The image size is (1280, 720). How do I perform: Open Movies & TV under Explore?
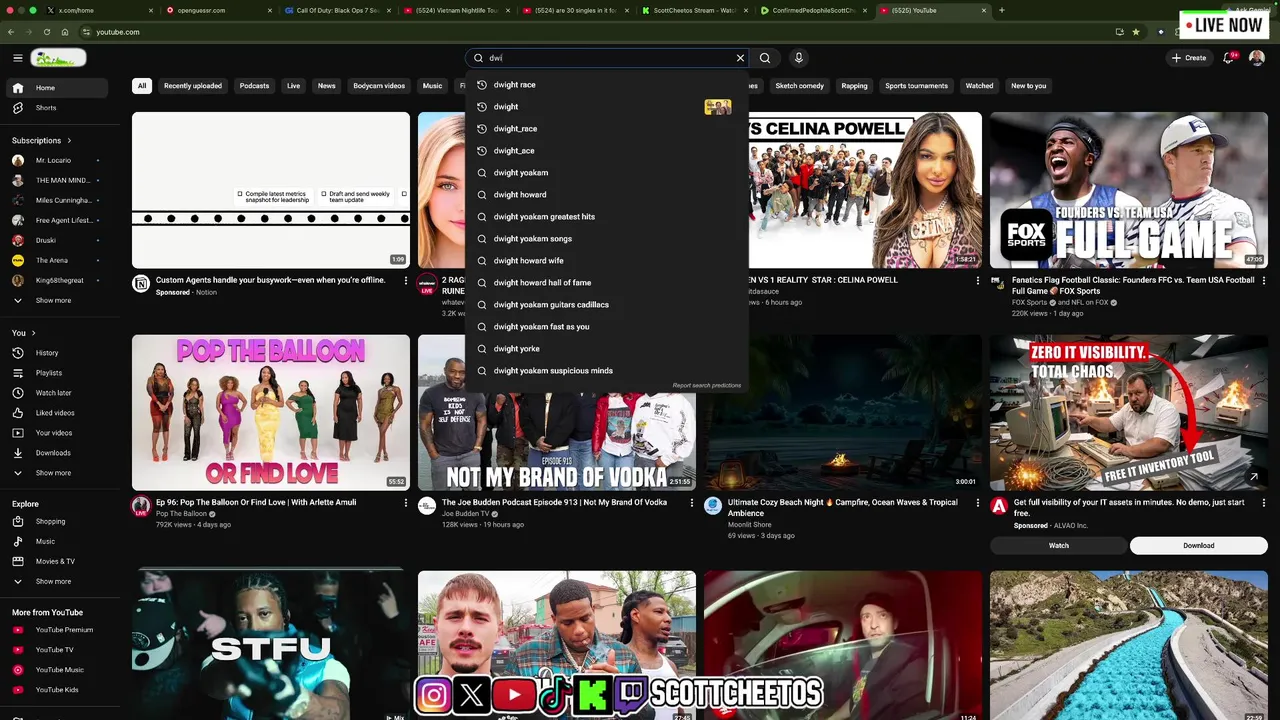click(58, 561)
